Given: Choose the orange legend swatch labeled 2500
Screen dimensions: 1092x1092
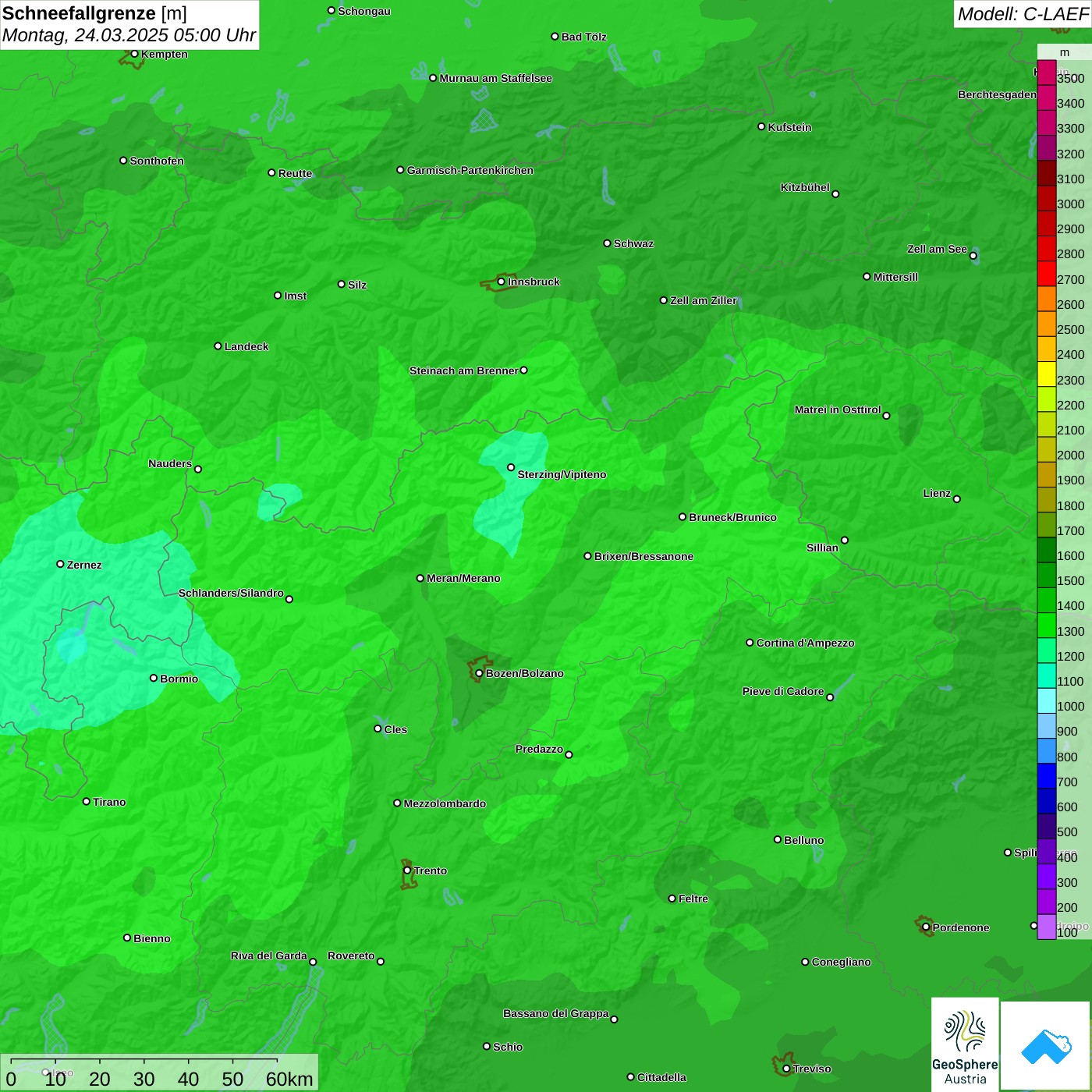Looking at the screenshot, I should (x=1046, y=324).
